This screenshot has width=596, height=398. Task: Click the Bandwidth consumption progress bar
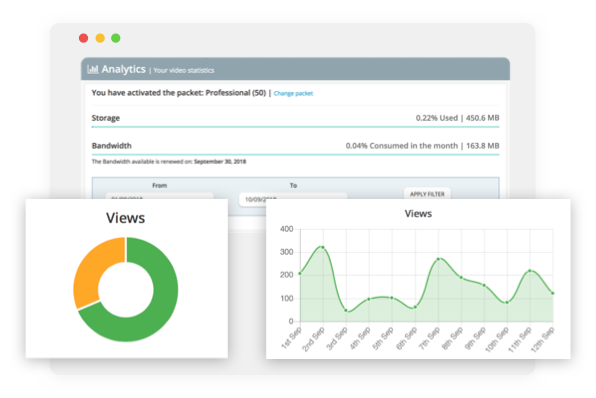[x=295, y=155]
